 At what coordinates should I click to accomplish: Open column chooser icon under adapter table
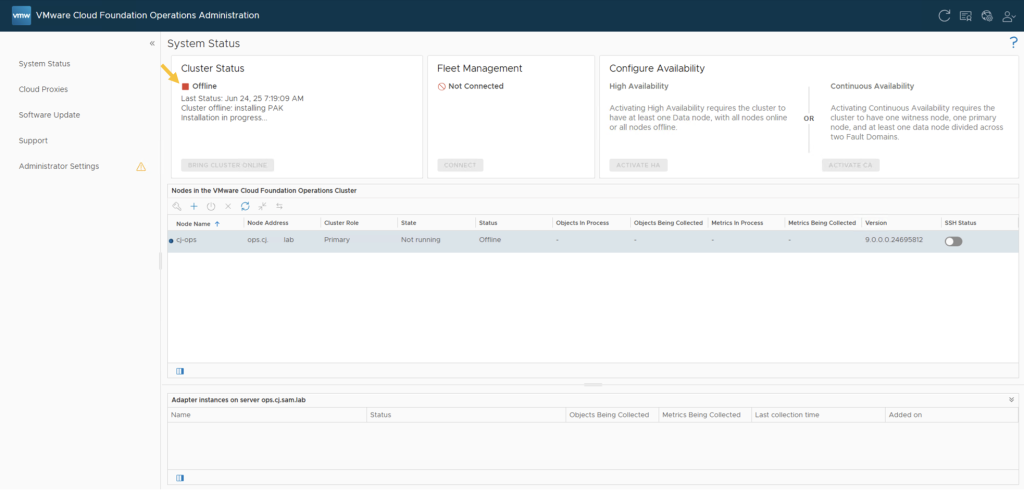tap(180, 478)
